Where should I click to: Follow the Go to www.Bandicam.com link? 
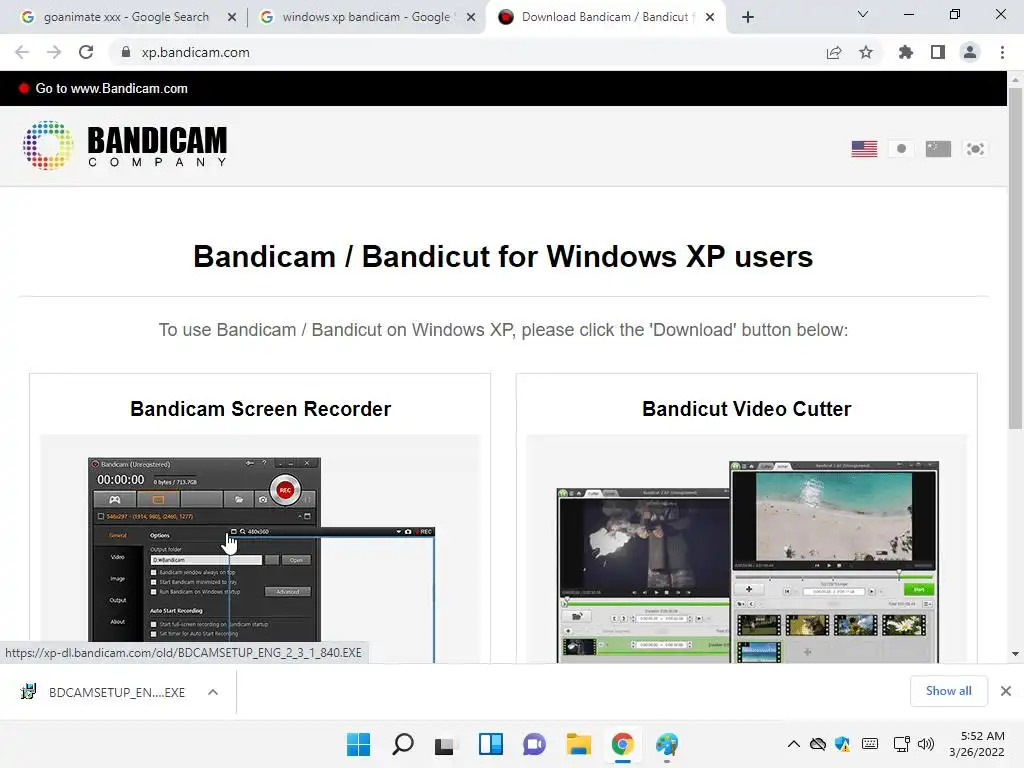coord(112,88)
